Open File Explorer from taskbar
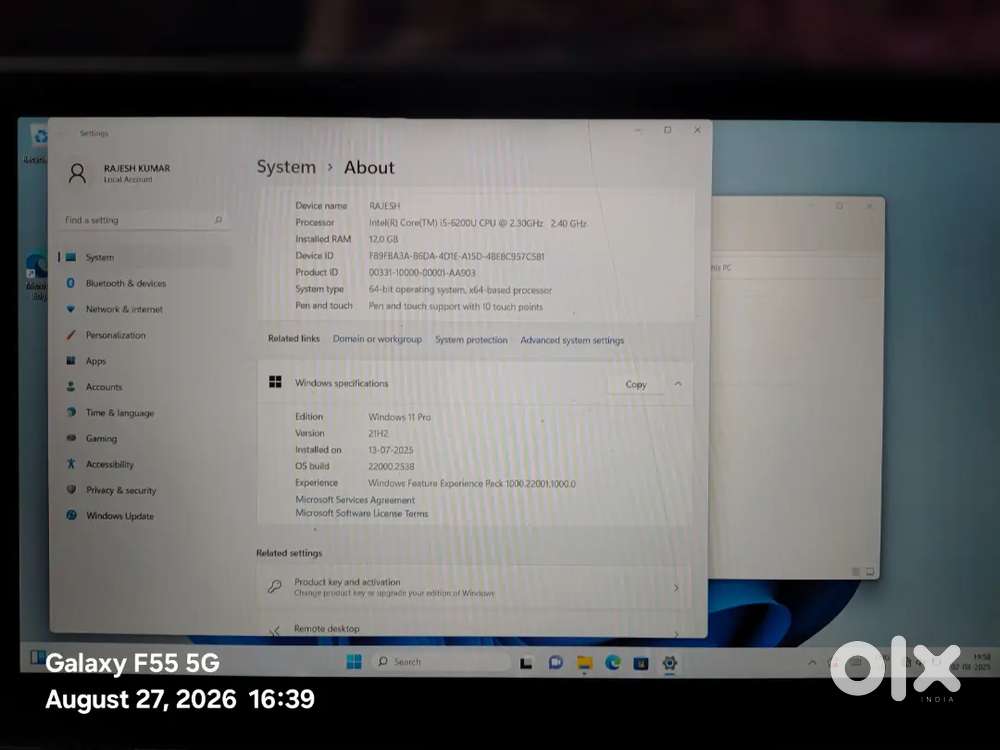This screenshot has width=1000, height=750. [584, 663]
